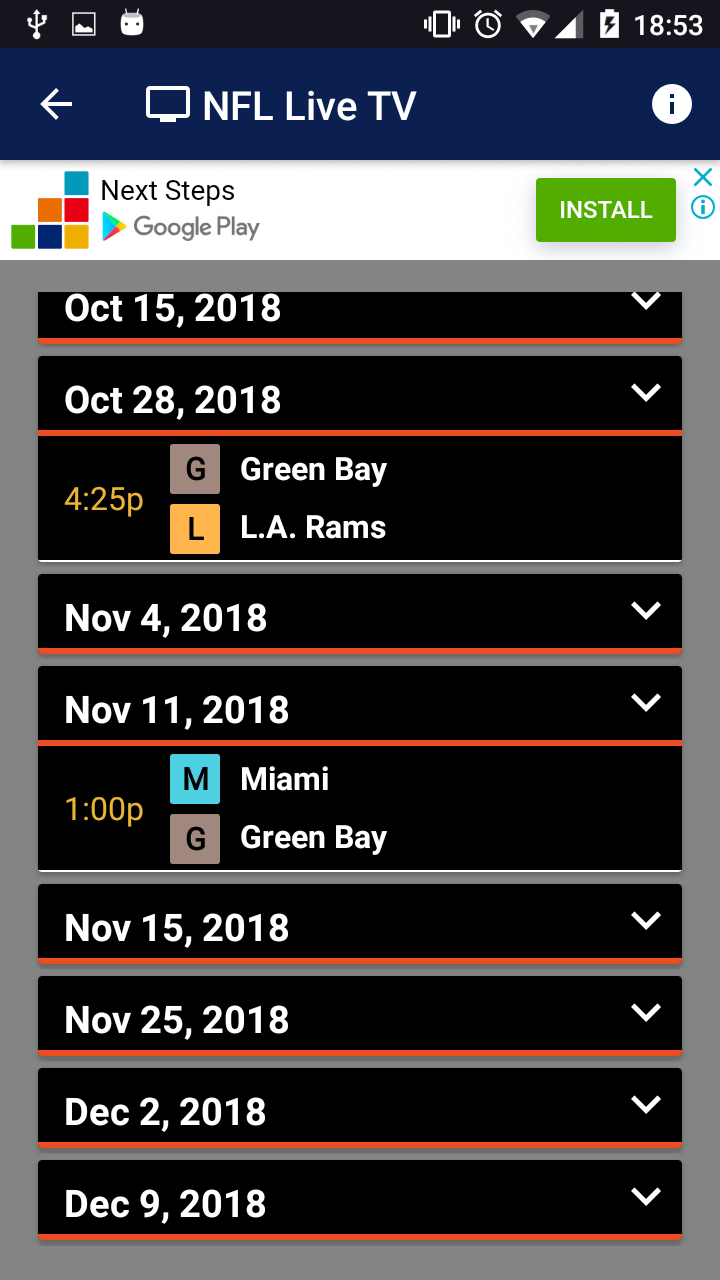Expand the Dec 2, 2018 chevron
Screen dimensions: 720x1280
click(x=646, y=1105)
